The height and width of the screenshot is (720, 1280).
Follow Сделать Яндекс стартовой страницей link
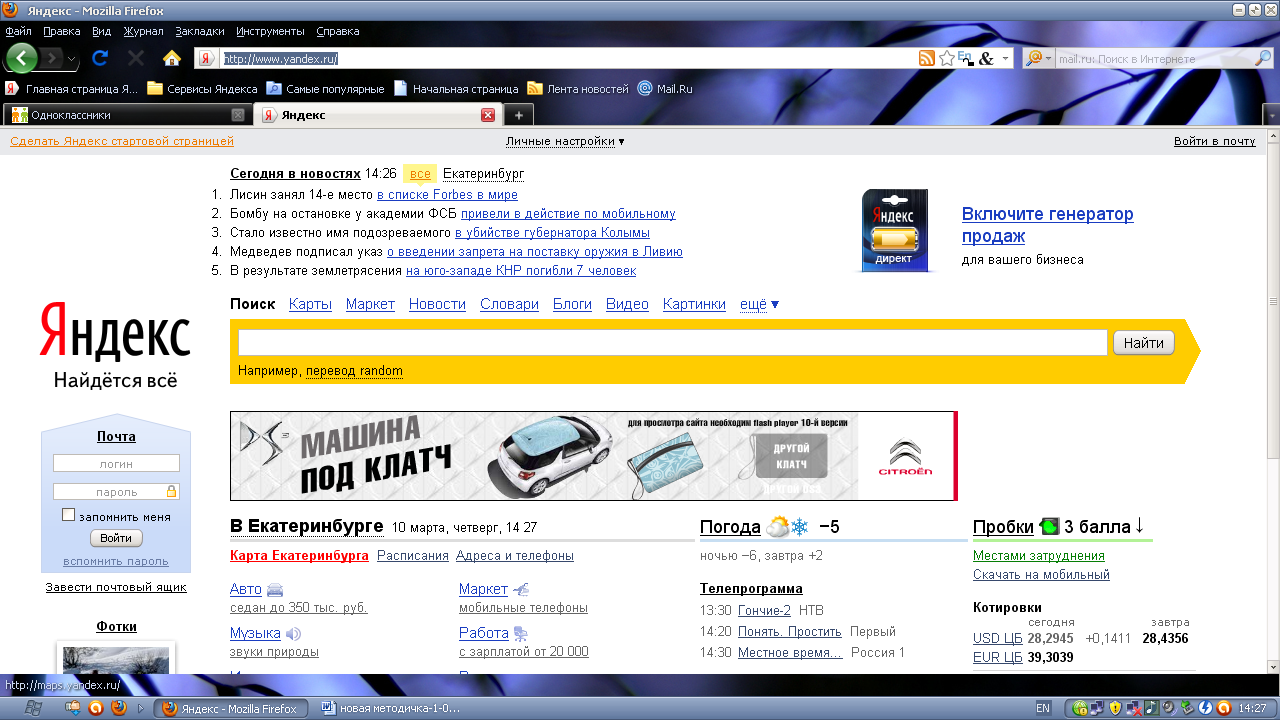(x=122, y=141)
